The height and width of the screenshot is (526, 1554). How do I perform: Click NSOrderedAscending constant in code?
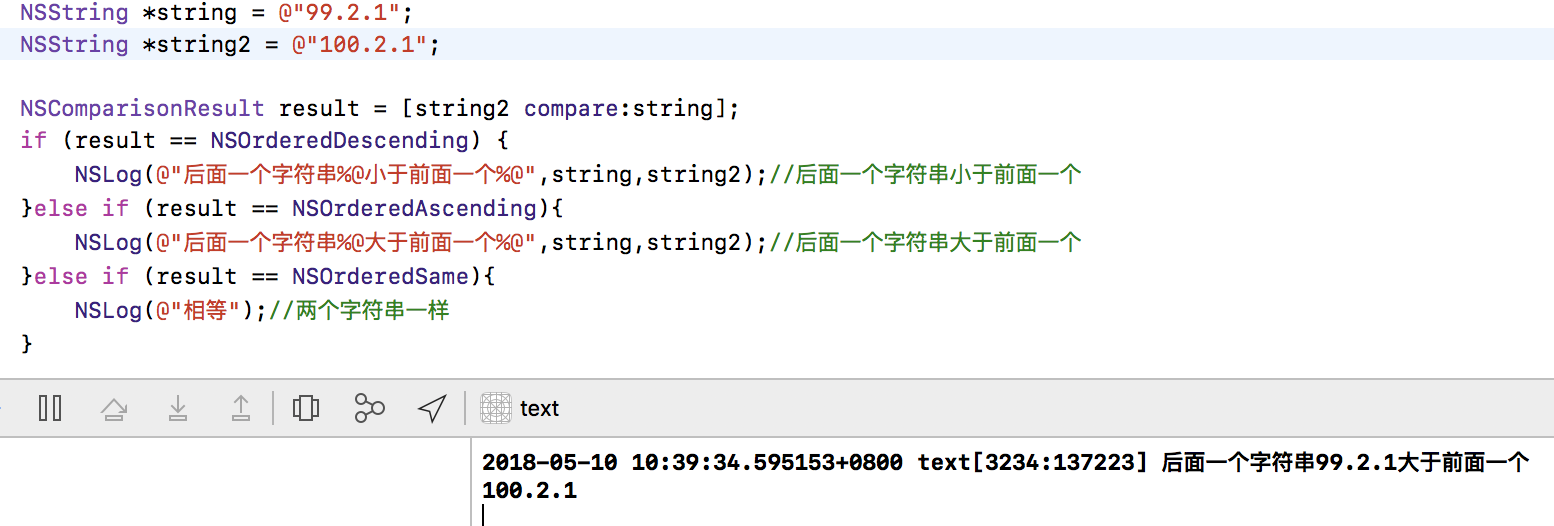coord(415,208)
